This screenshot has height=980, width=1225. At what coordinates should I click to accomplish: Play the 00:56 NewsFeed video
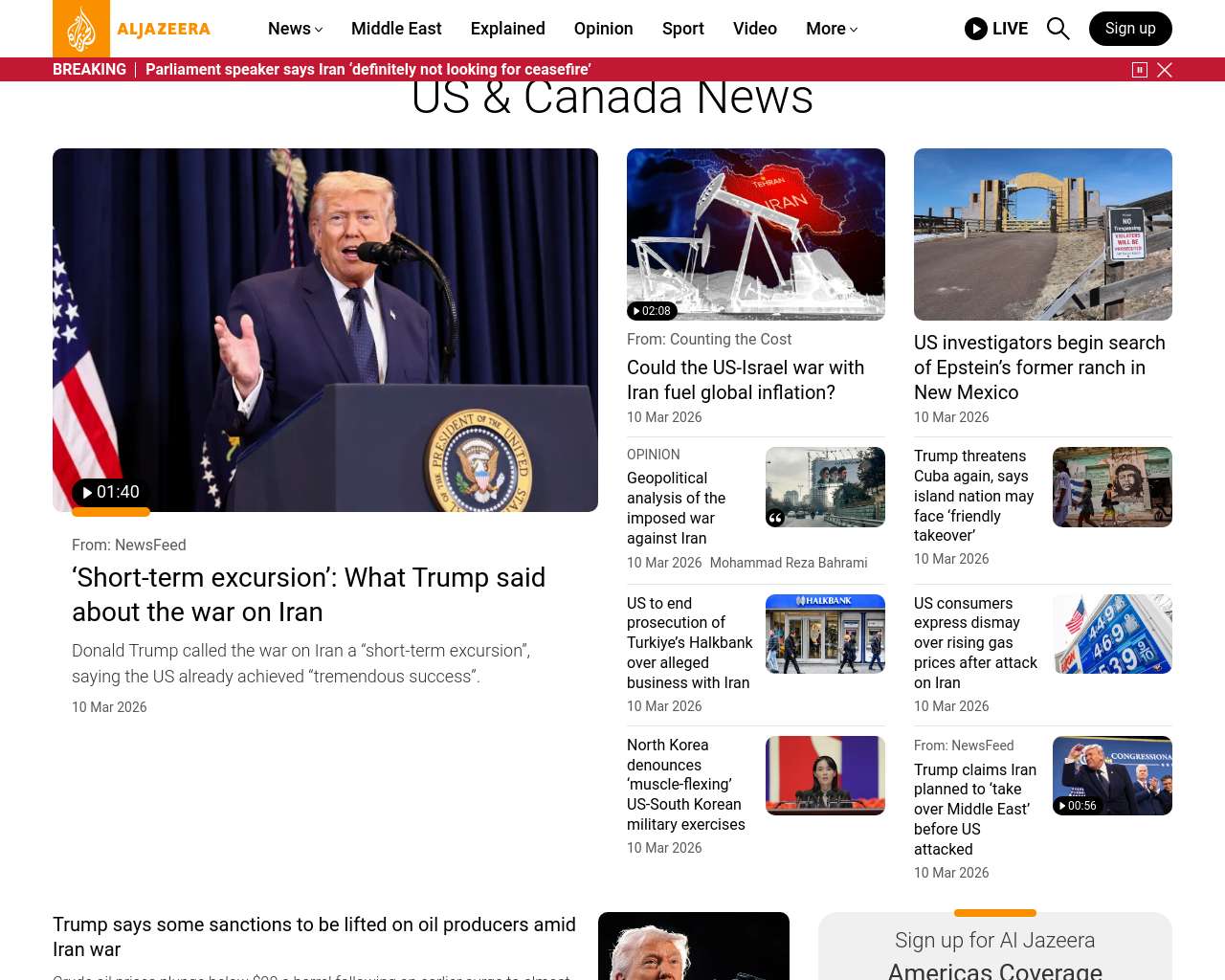tap(1078, 806)
